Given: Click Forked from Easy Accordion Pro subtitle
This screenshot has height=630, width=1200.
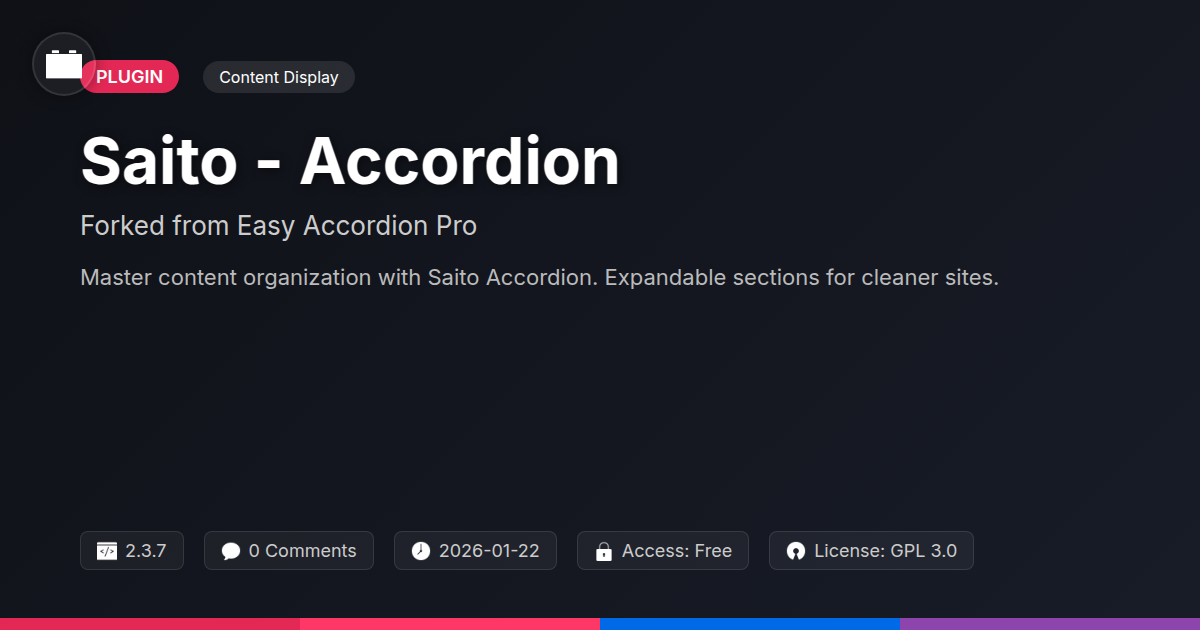Looking at the screenshot, I should pos(278,226).
